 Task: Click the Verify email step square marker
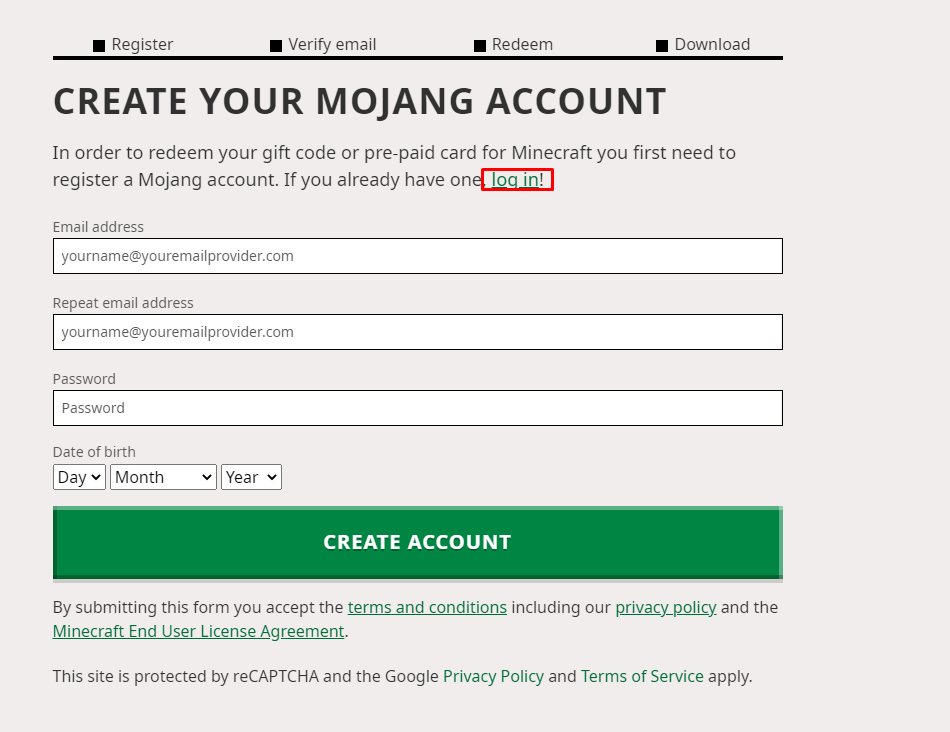[276, 46]
